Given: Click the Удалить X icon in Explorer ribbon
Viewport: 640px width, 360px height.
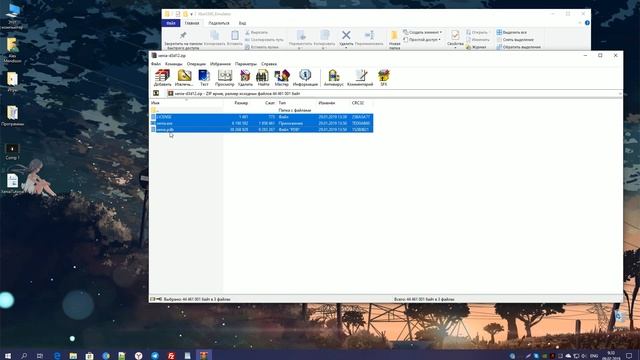Looking at the screenshot, I should [x=346, y=35].
